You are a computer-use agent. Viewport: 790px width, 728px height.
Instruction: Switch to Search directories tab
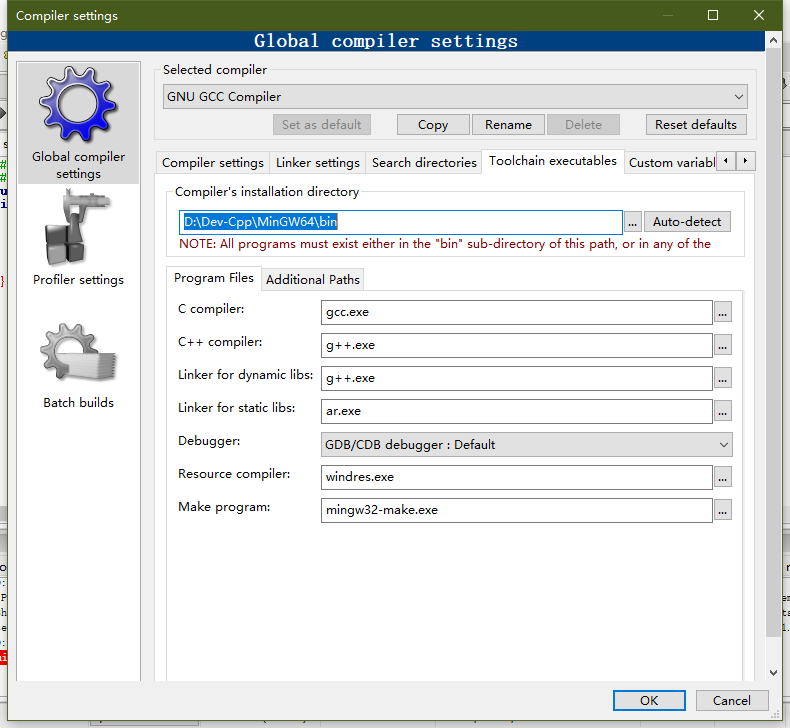tap(424, 163)
